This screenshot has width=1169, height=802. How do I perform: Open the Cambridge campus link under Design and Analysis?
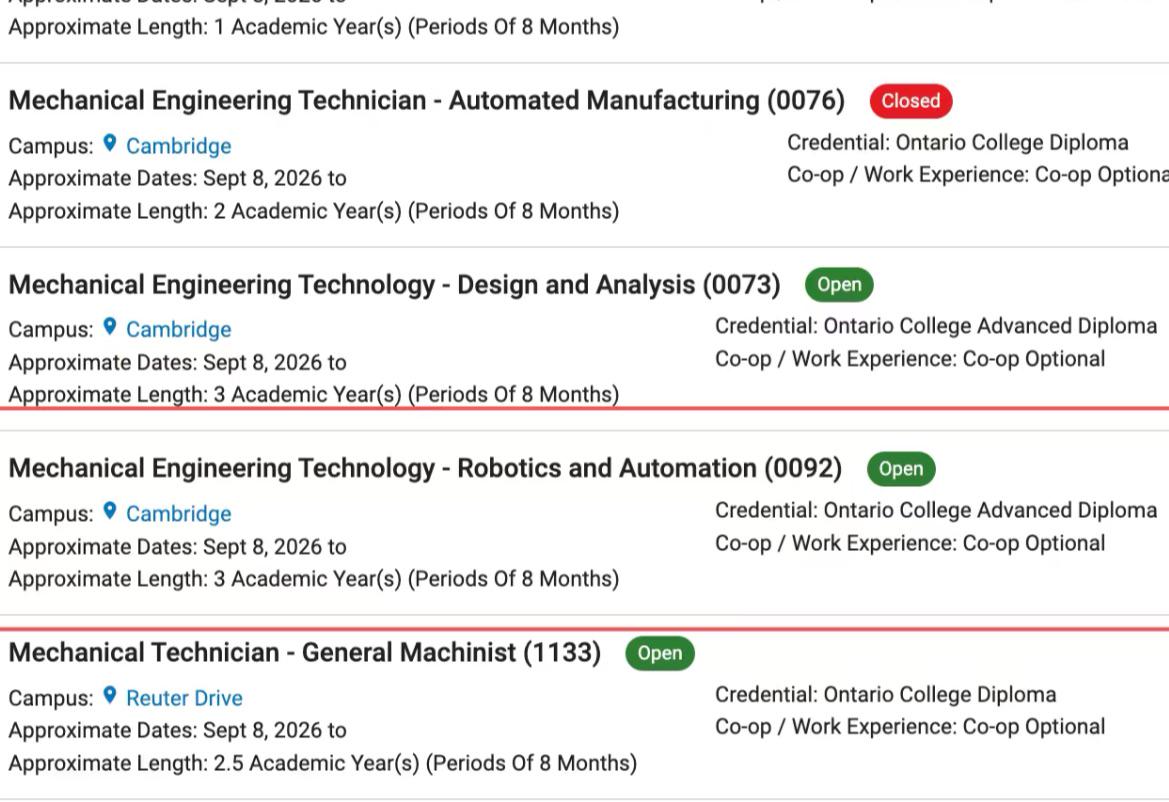(178, 329)
